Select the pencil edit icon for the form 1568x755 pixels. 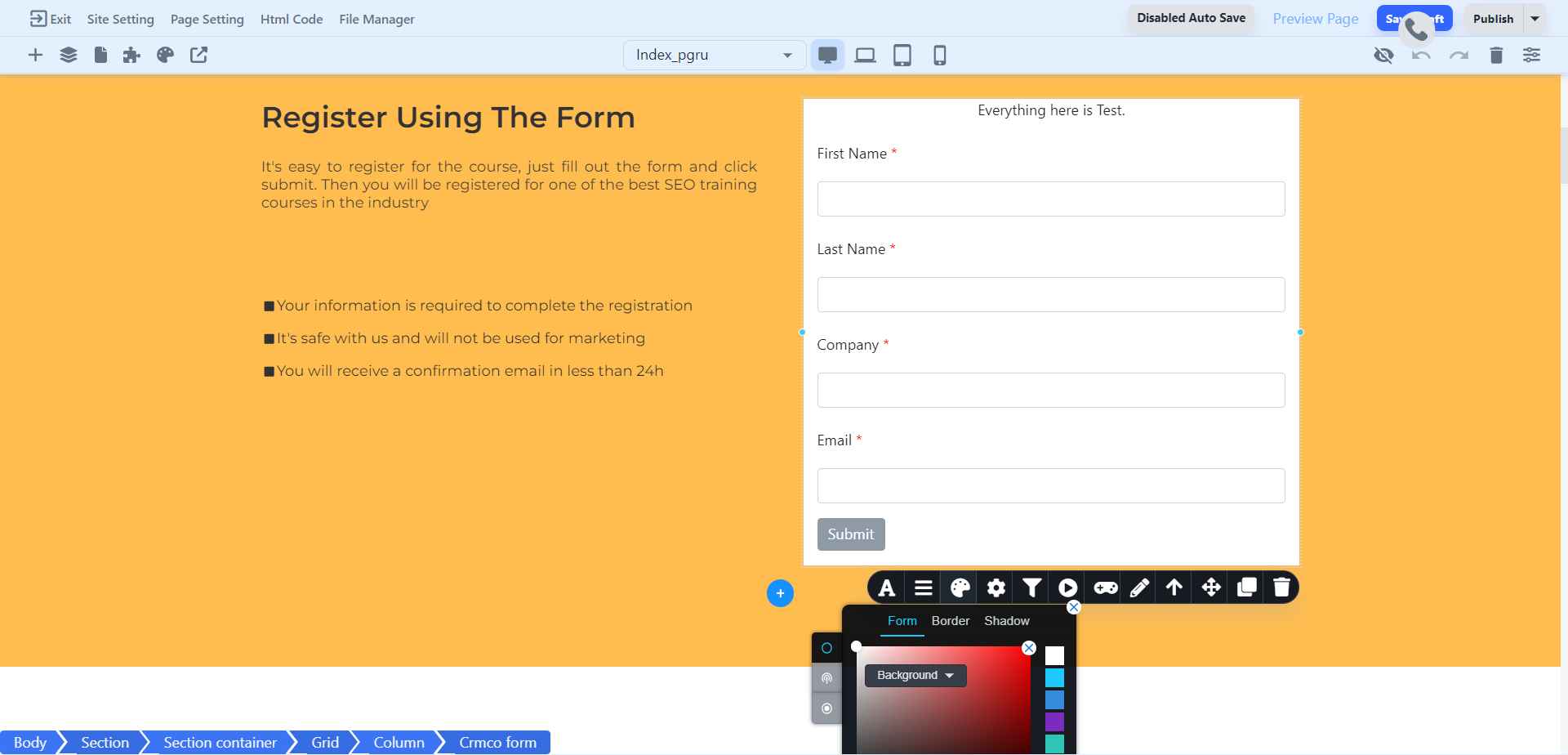(1139, 587)
